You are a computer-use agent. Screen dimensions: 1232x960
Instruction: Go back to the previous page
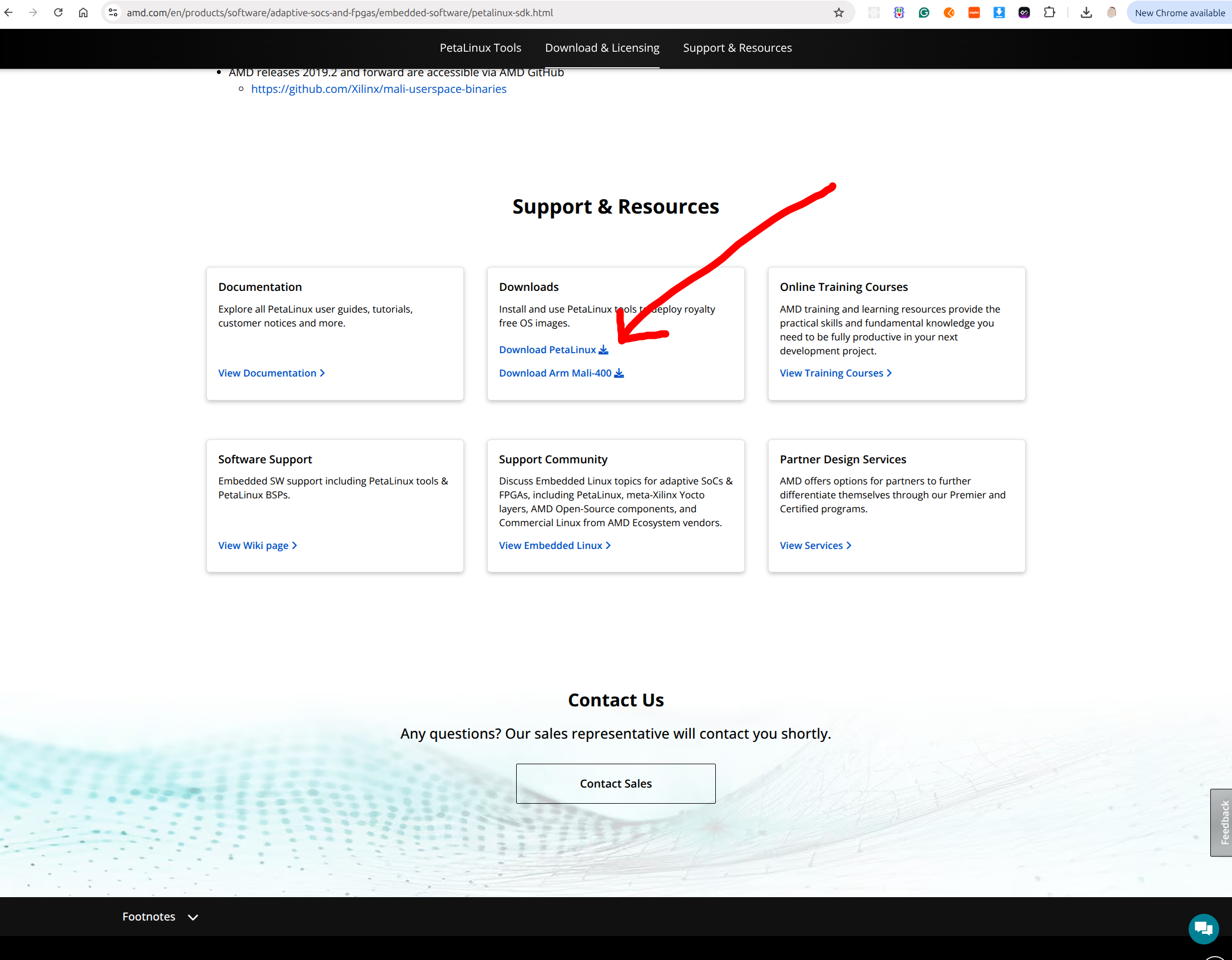[8, 12]
